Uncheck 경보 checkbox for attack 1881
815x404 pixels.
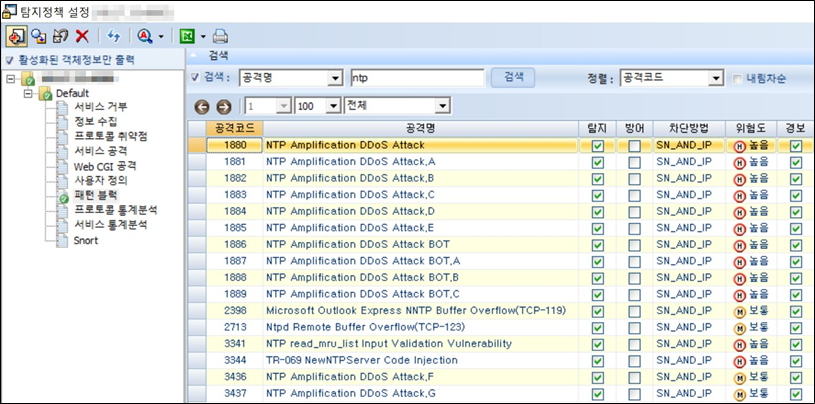click(796, 163)
